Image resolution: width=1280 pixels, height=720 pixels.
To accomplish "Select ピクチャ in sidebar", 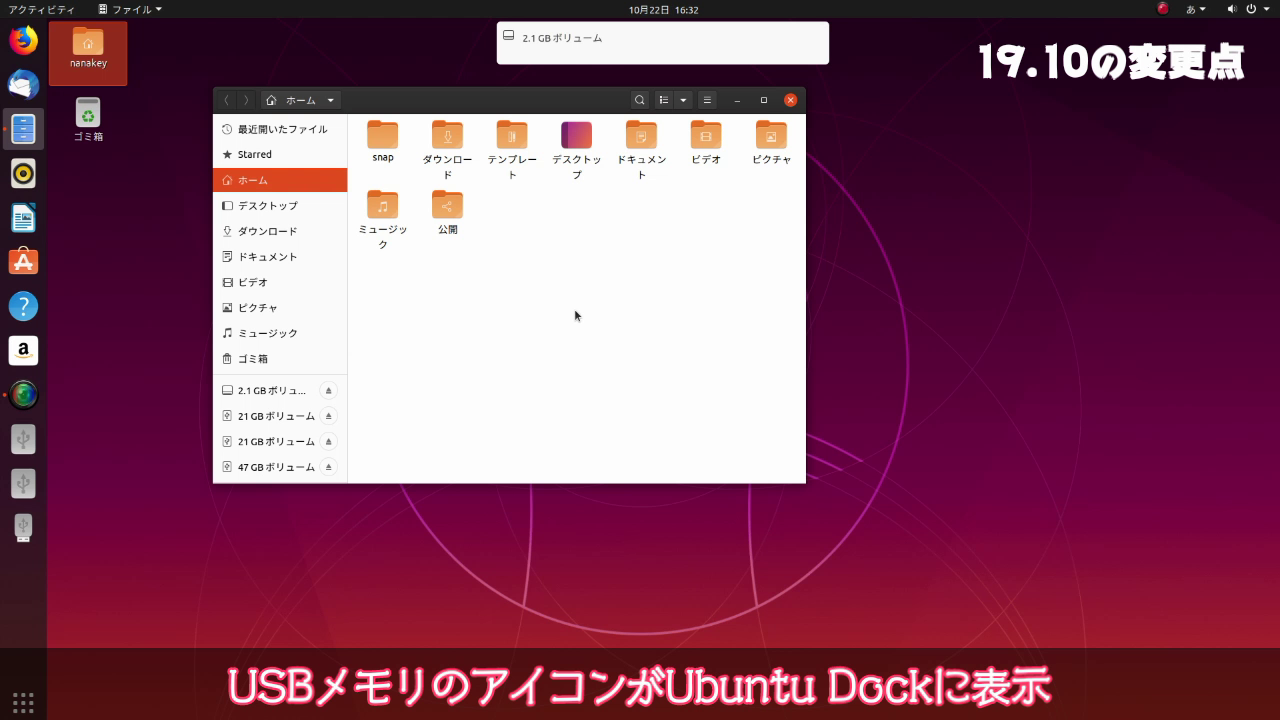I will click(x=280, y=307).
